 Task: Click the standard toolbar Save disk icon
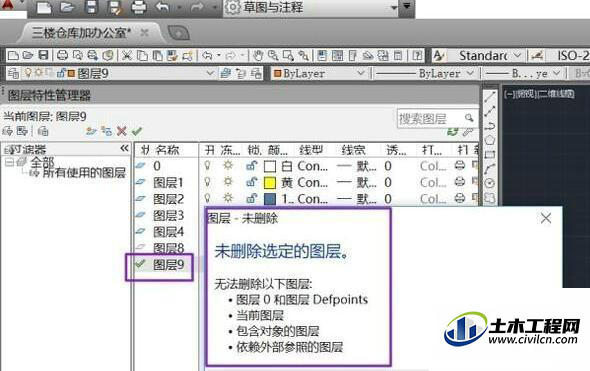pos(44,55)
